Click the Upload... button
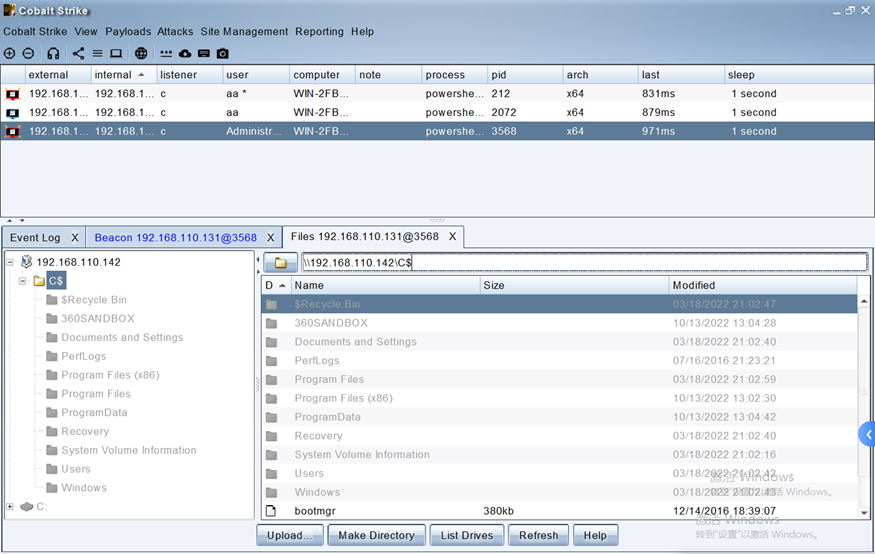 [290, 536]
